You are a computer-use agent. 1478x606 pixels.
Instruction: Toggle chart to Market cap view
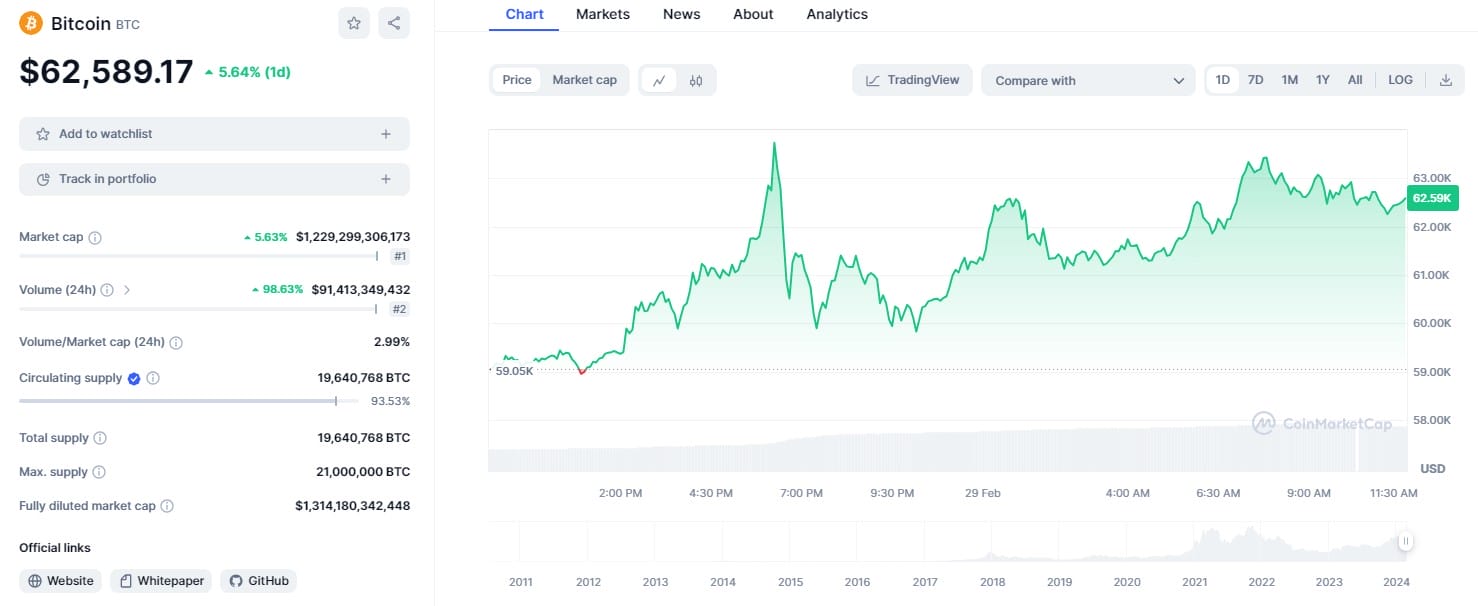point(584,80)
